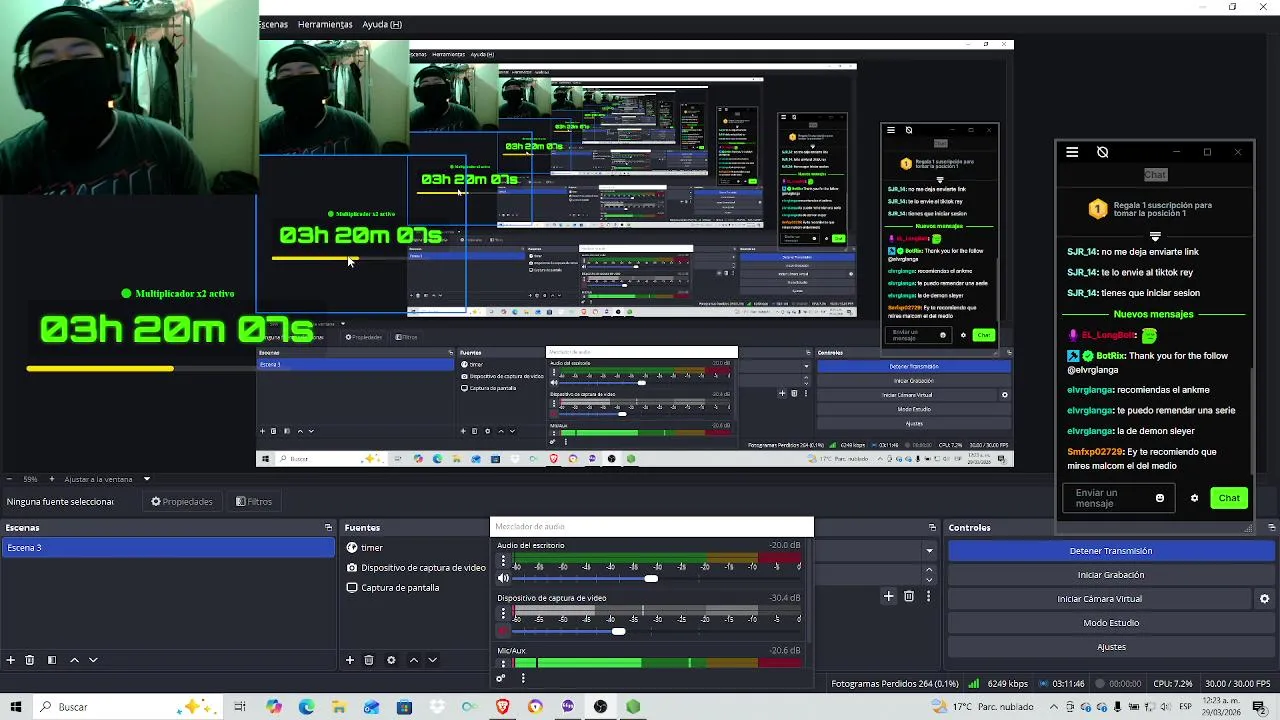The image size is (1280, 720).
Task: Adjust Dispositivo de captura de video volume slider
Action: pos(619,631)
